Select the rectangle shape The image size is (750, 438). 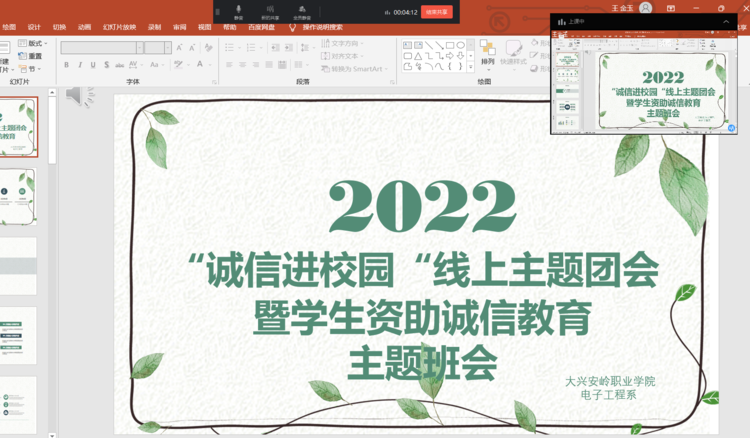(450, 45)
